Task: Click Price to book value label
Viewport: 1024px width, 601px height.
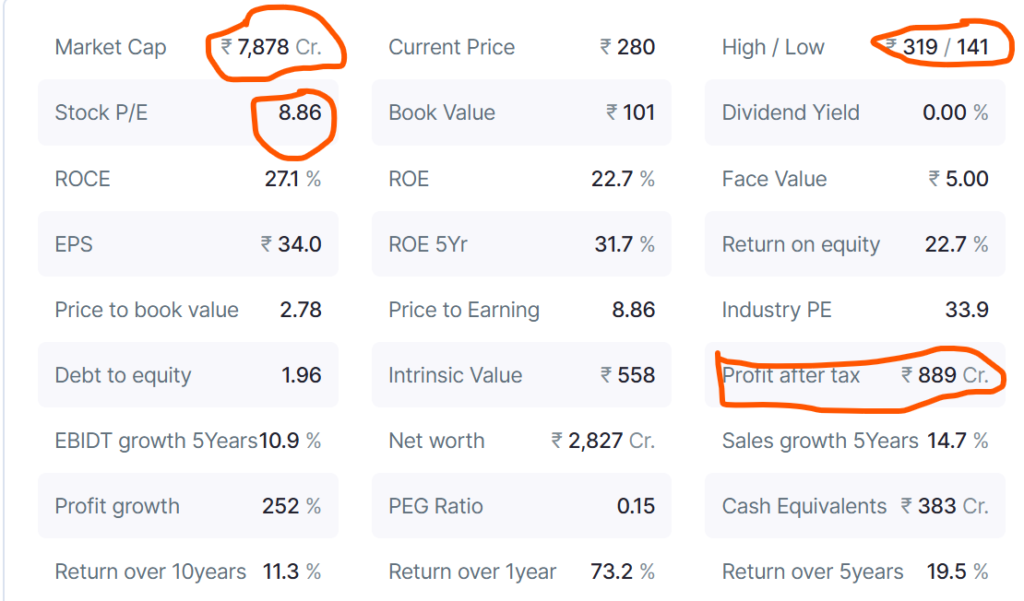Action: point(147,310)
